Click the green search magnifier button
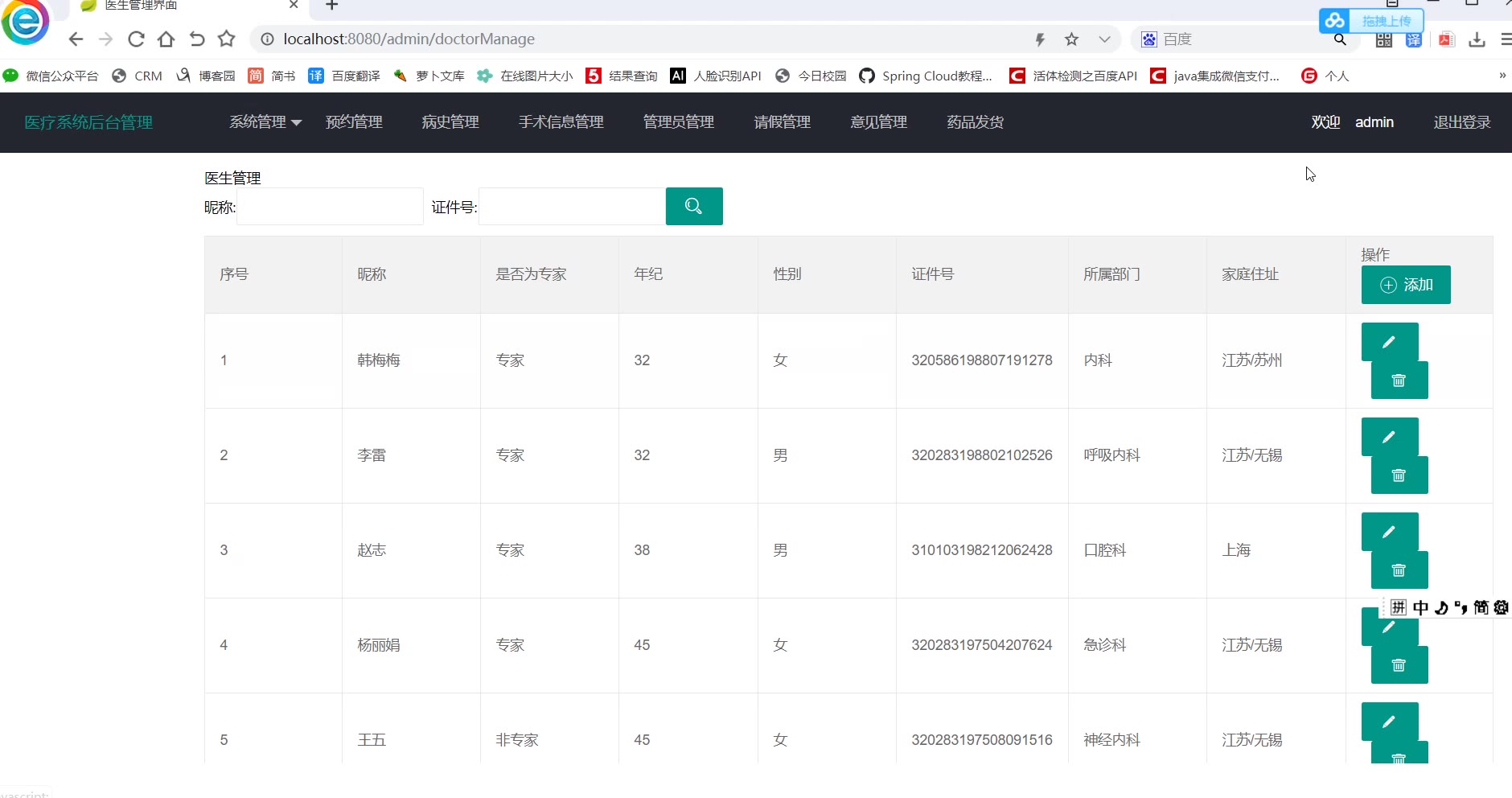The image size is (1512, 798). [693, 207]
